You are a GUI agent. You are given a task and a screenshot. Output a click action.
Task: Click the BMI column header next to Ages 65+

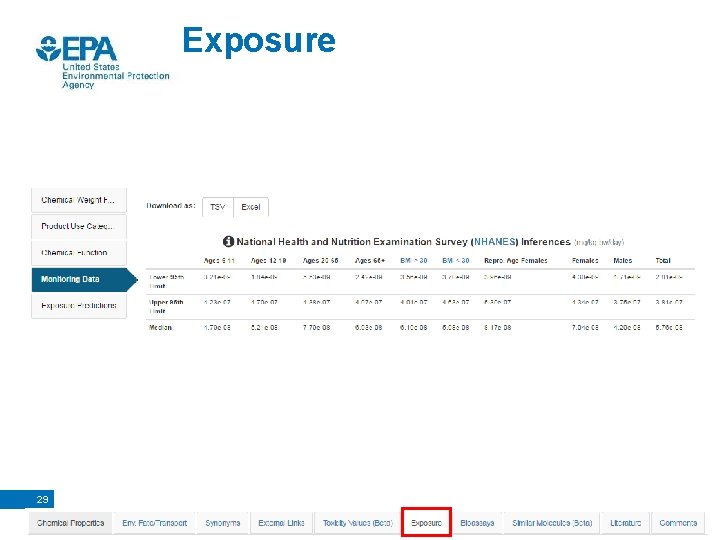click(414, 260)
